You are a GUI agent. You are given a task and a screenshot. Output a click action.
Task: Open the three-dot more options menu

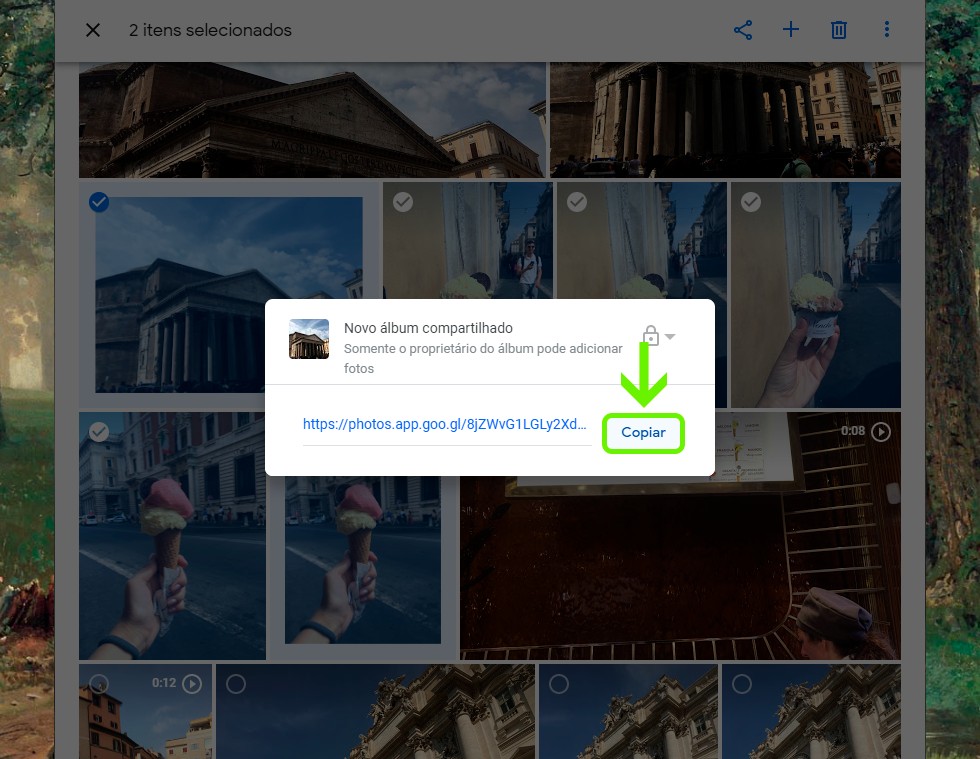886,30
